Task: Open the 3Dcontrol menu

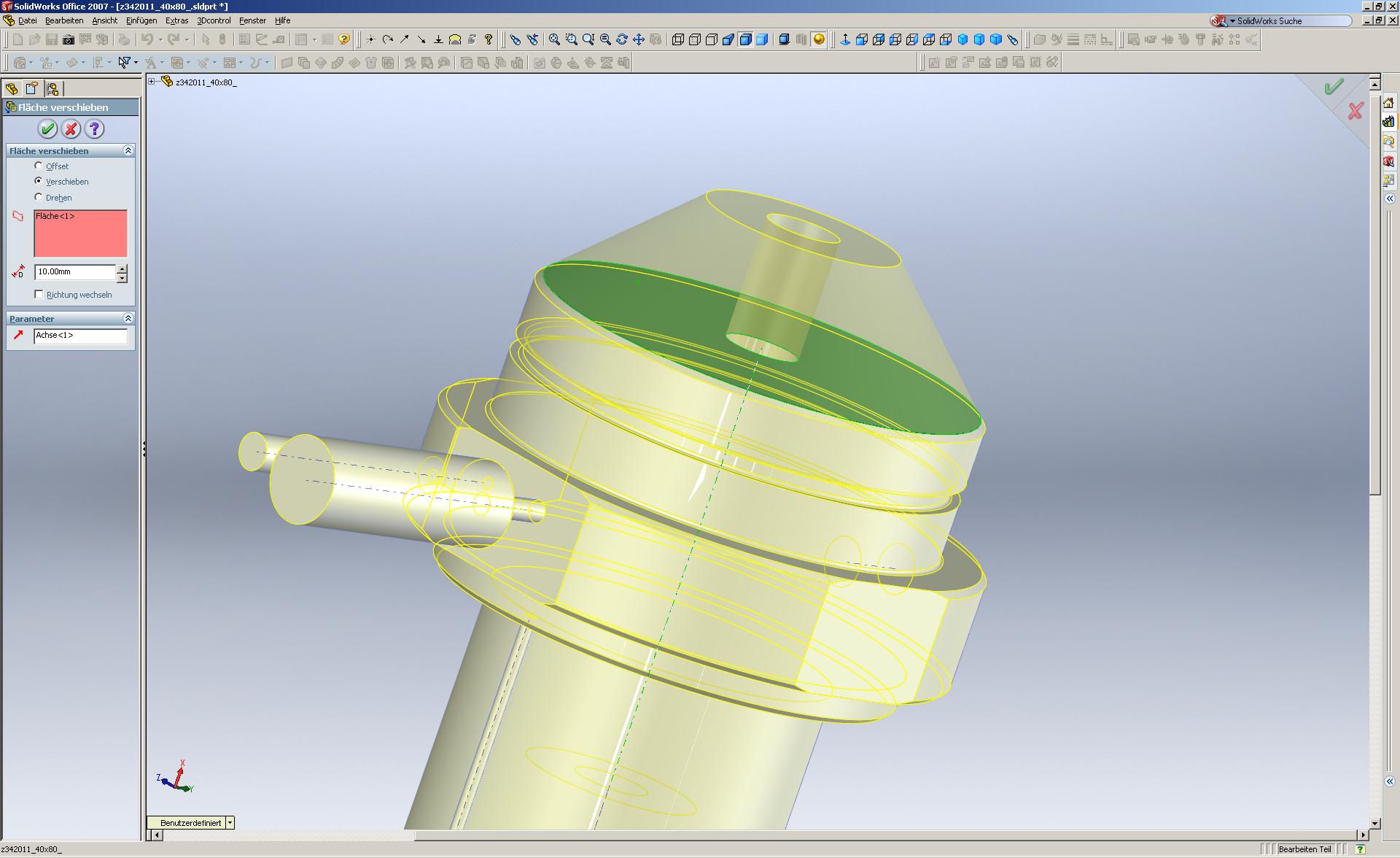Action: tap(214, 20)
